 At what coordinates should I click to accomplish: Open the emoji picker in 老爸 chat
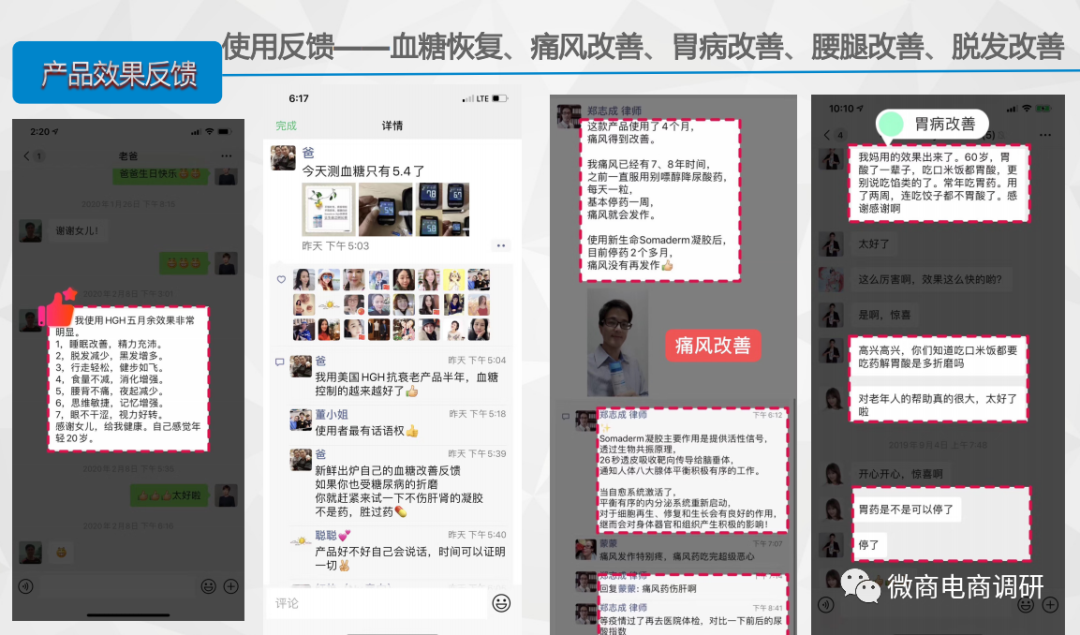coord(208,586)
